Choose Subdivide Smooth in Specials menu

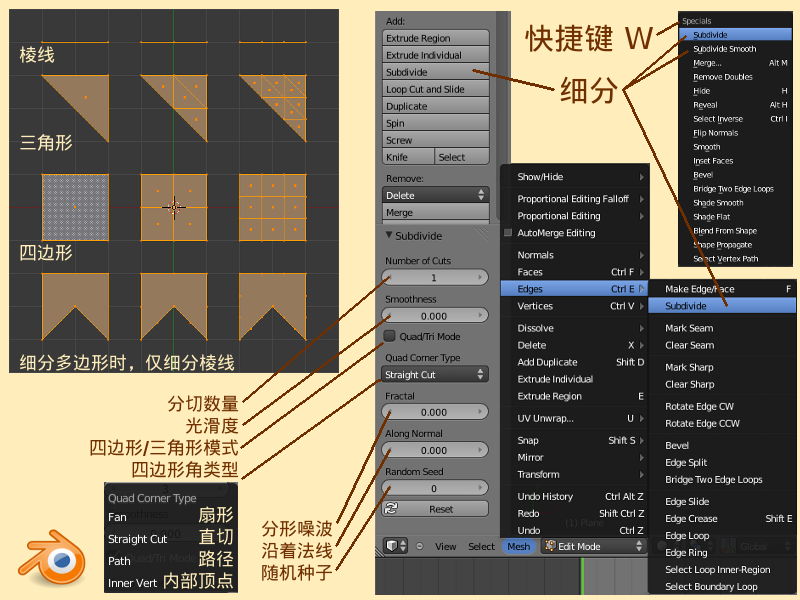click(x=735, y=48)
